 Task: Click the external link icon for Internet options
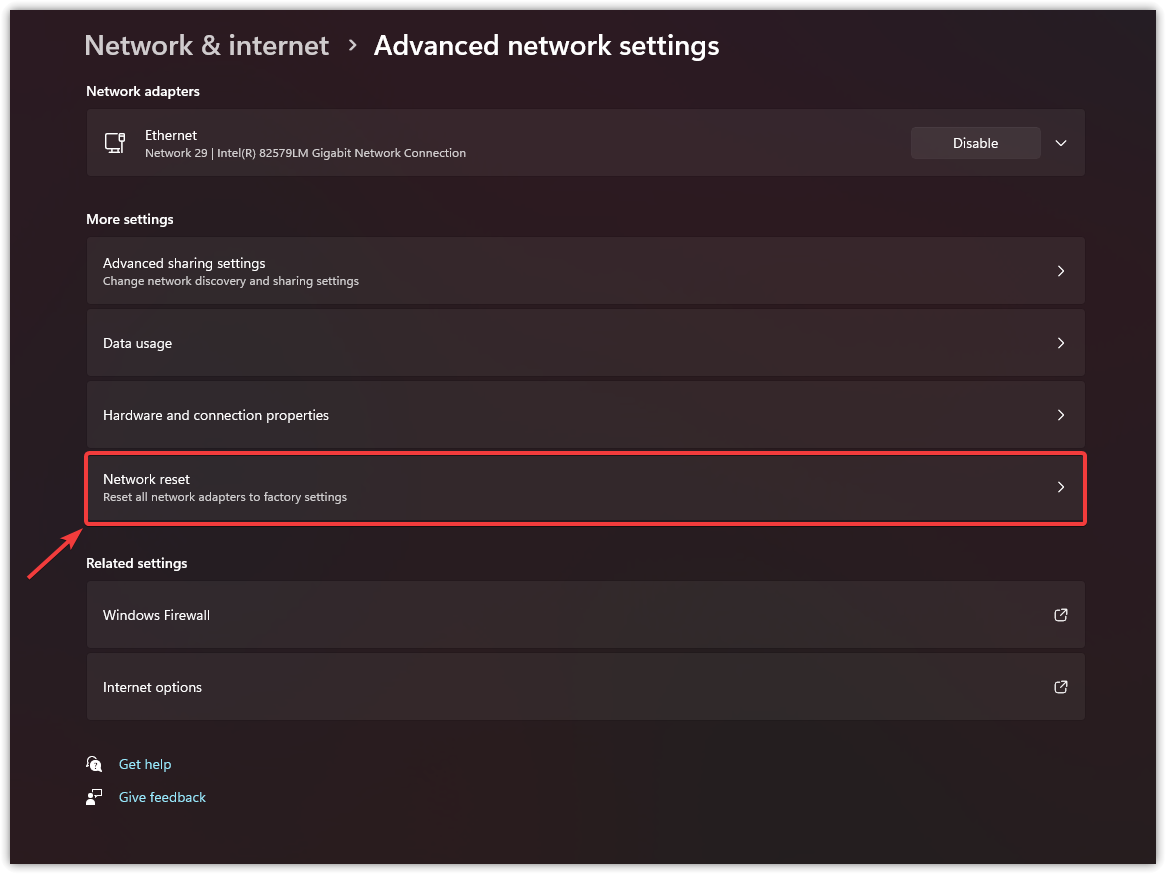[1061, 687]
